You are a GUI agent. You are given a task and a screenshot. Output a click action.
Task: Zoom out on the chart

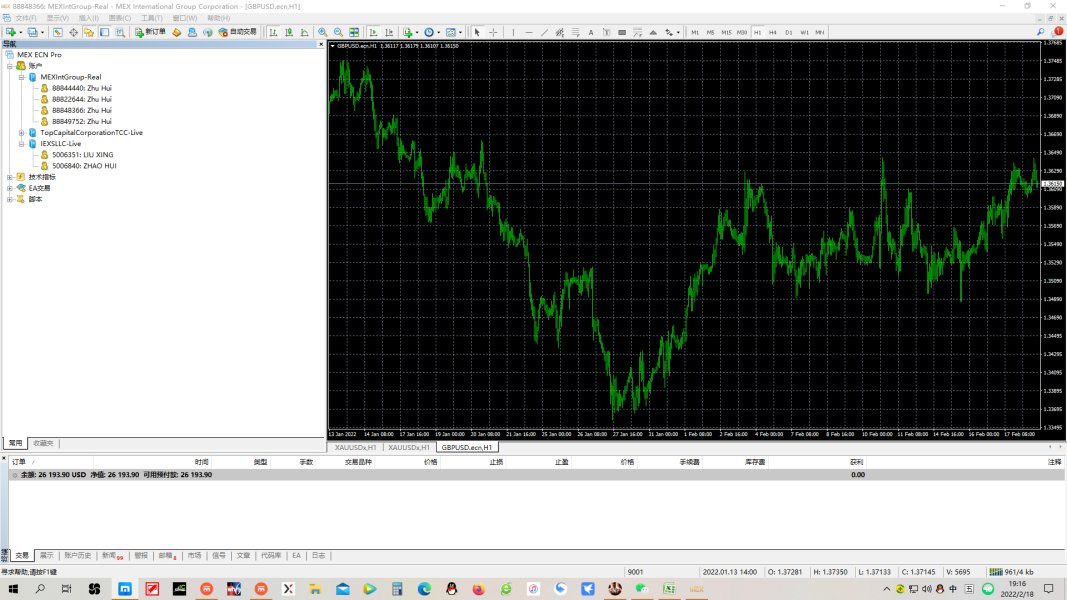[338, 32]
